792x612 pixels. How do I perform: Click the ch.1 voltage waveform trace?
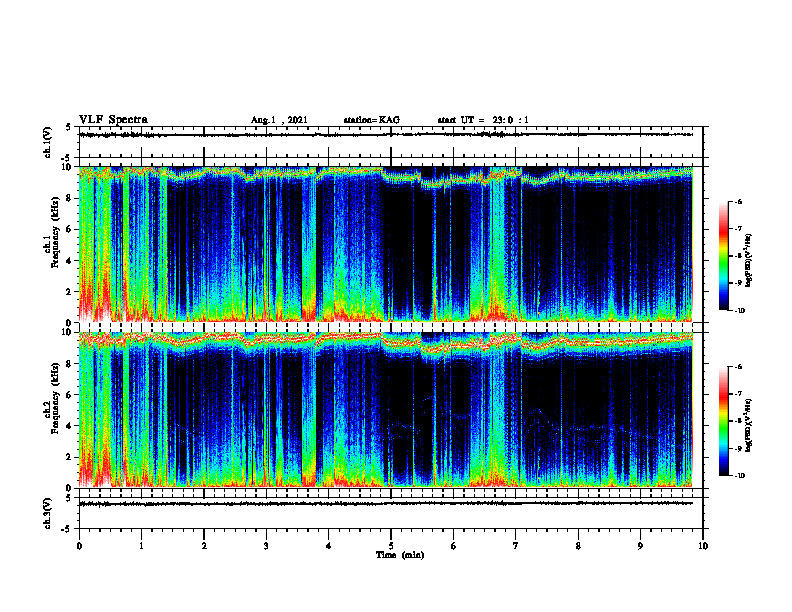[386, 135]
